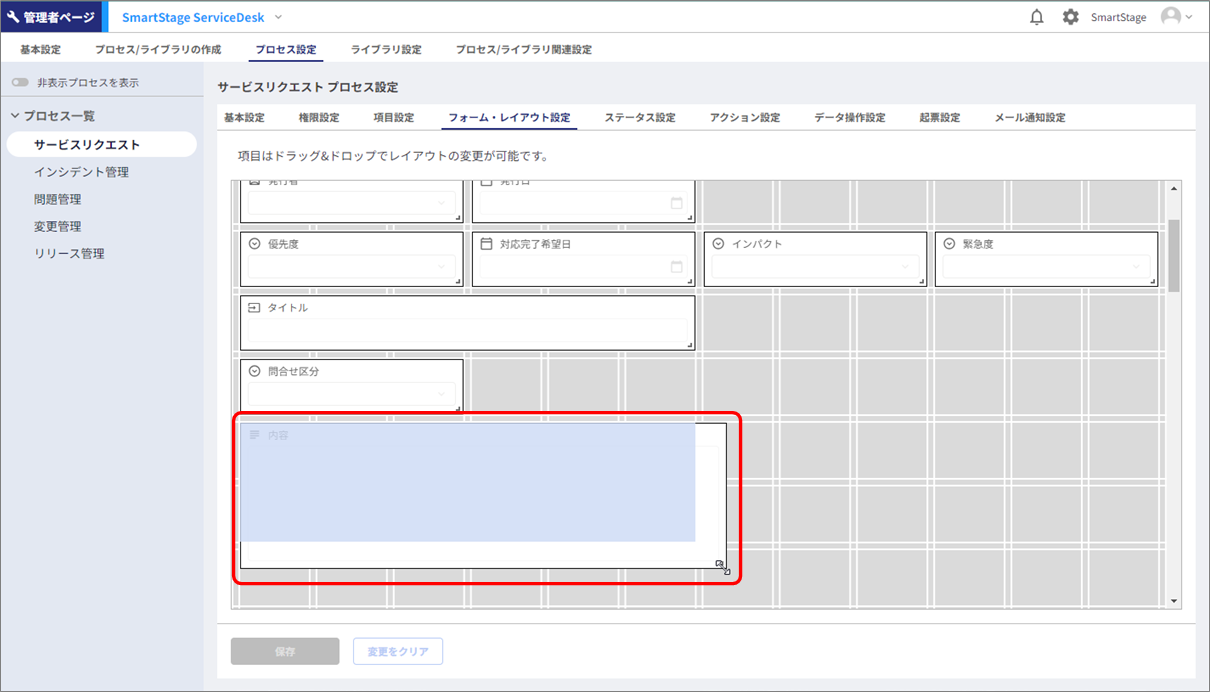The width and height of the screenshot is (1210, 692).
Task: Open the 緊急度 dropdown field
Action: (x=1046, y=267)
